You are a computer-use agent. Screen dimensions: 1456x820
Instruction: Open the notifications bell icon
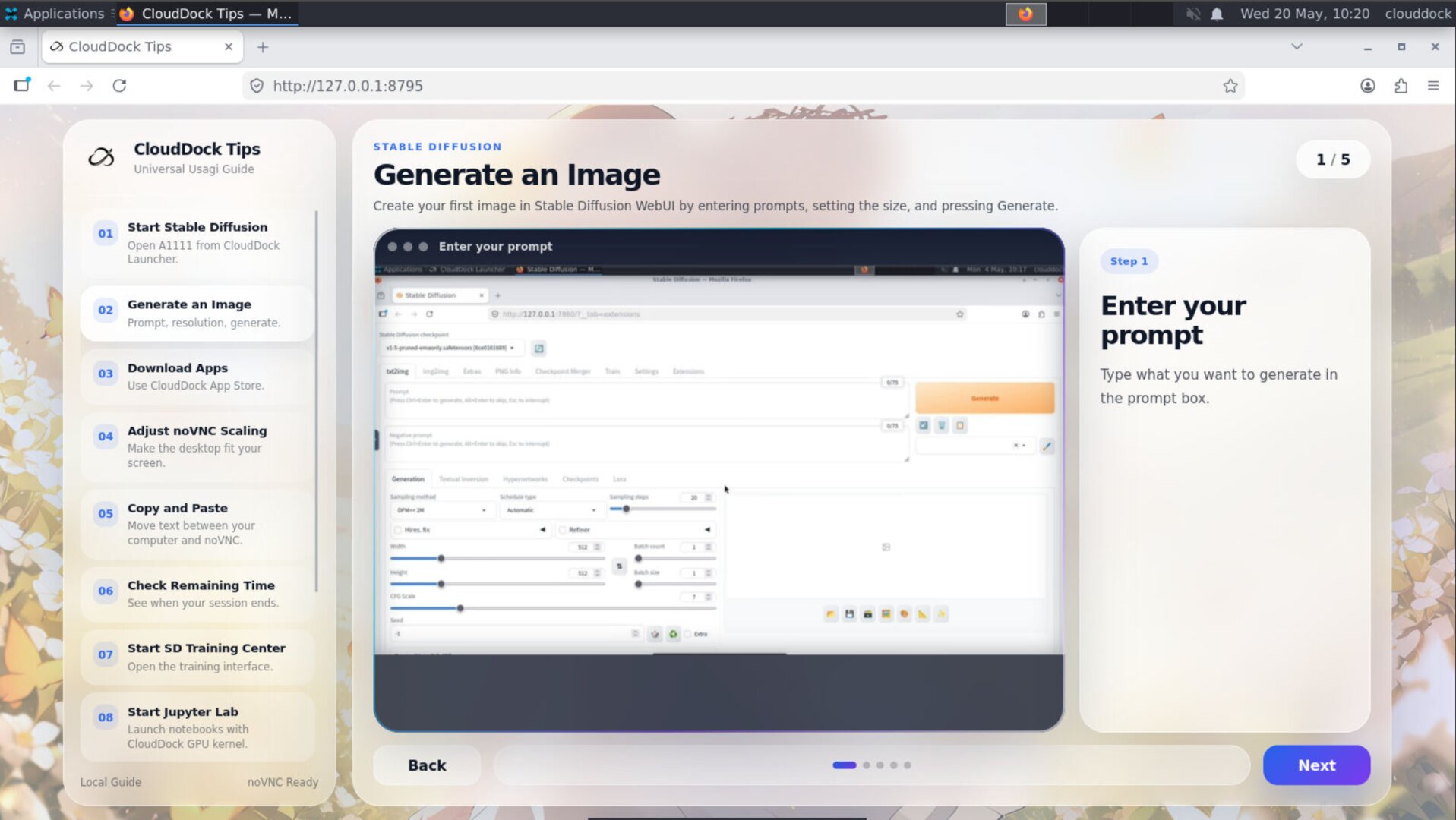point(1216,14)
